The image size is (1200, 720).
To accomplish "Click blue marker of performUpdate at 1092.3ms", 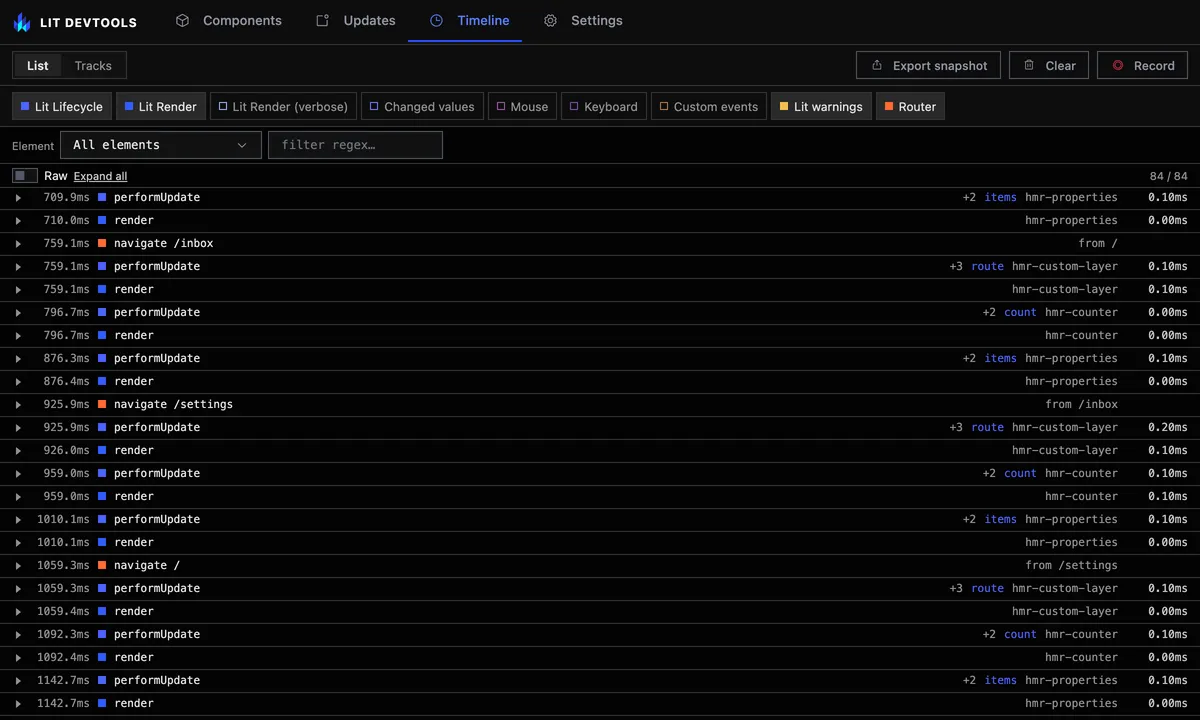I will pyautogui.click(x=102, y=634).
